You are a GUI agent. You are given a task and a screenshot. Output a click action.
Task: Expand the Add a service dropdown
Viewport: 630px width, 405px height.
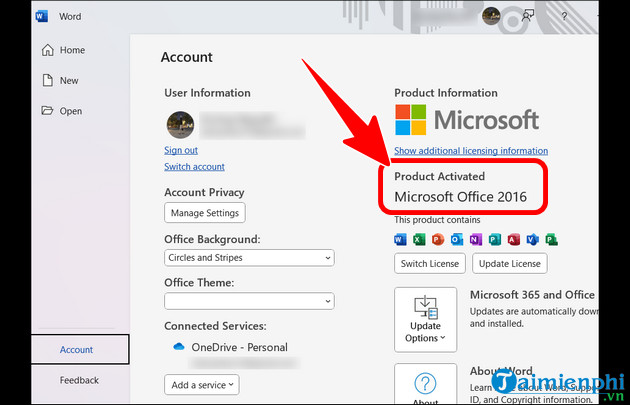tap(202, 385)
